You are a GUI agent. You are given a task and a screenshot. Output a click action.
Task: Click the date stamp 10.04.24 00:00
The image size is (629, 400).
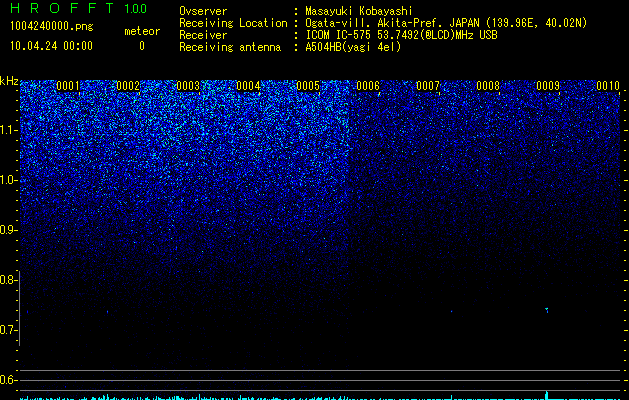[51, 46]
